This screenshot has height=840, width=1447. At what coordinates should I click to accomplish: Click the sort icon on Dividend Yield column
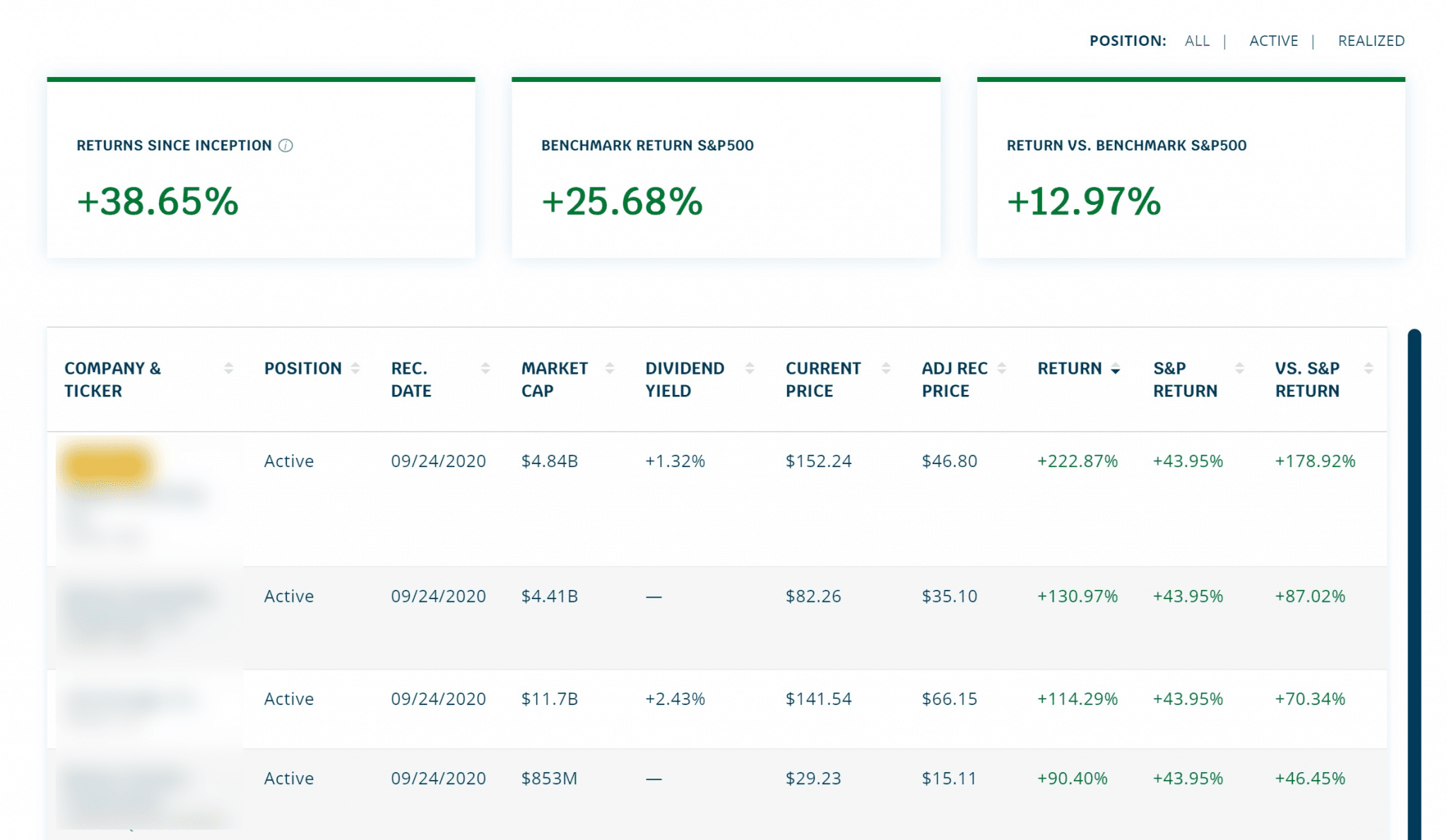pyautogui.click(x=749, y=368)
